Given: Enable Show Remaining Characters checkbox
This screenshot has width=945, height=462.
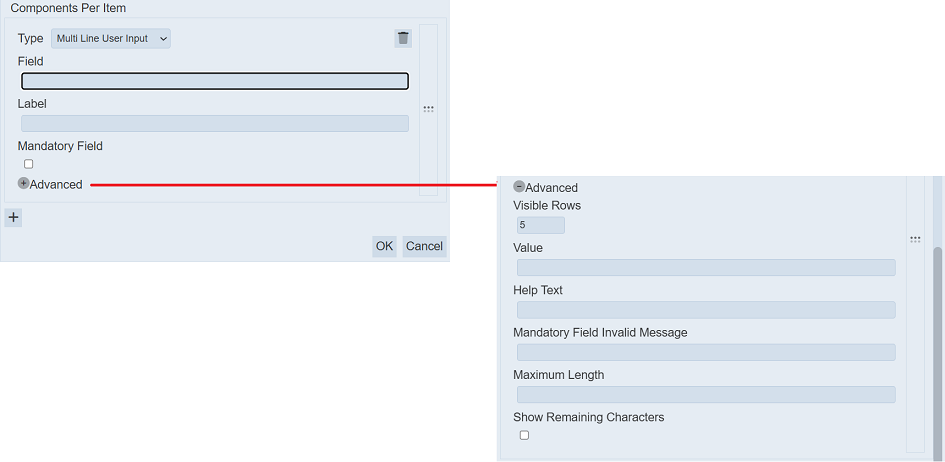Looking at the screenshot, I should pyautogui.click(x=524, y=435).
